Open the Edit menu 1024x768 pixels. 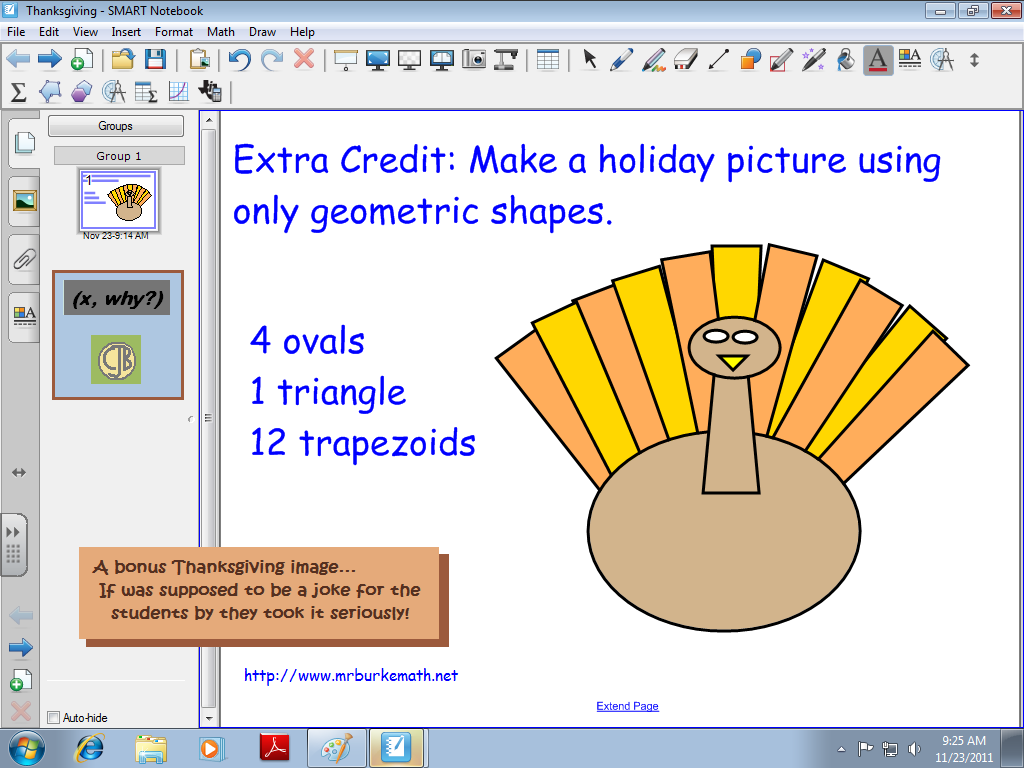[49, 31]
